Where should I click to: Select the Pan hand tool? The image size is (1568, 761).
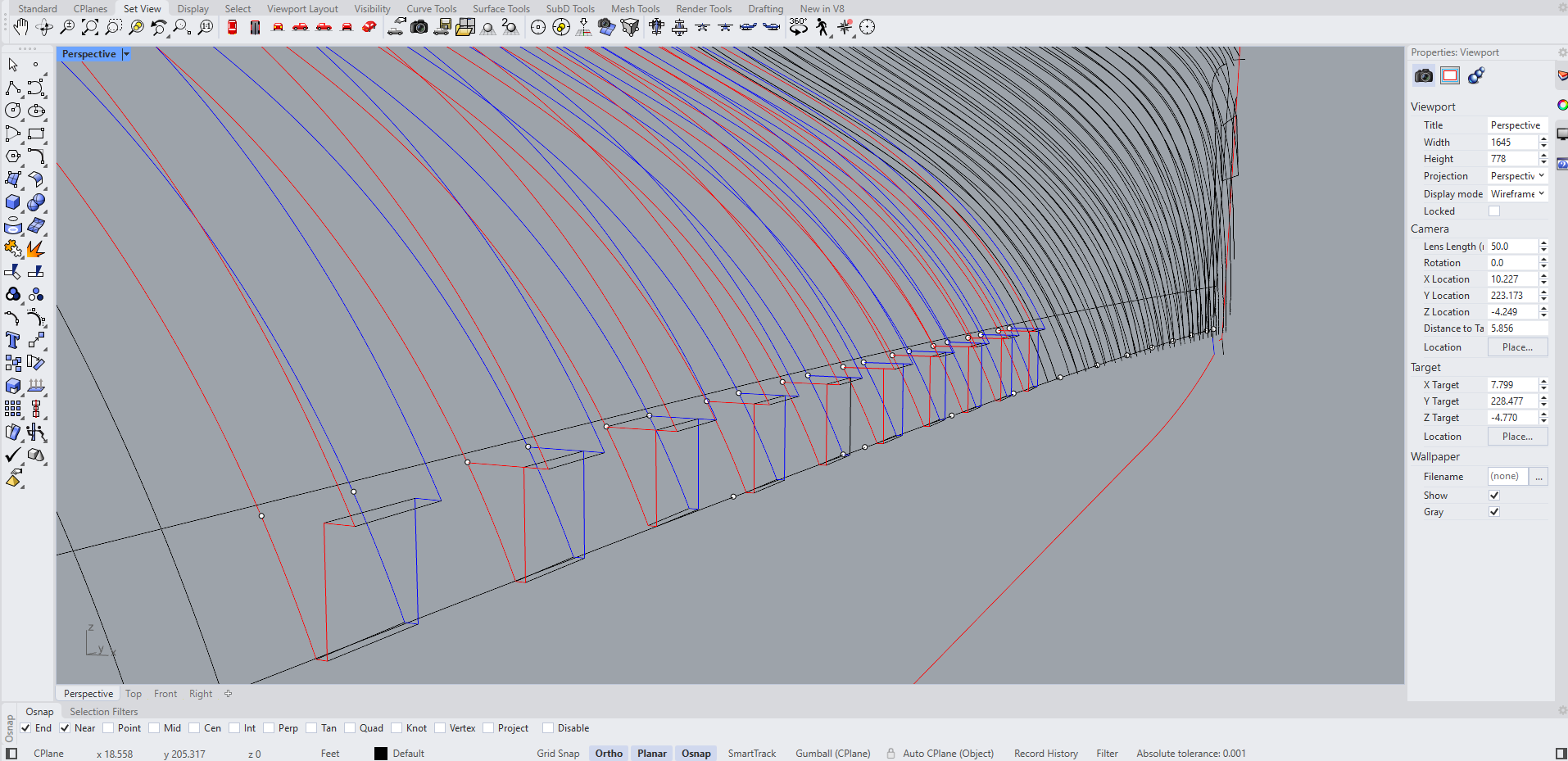coord(20,27)
